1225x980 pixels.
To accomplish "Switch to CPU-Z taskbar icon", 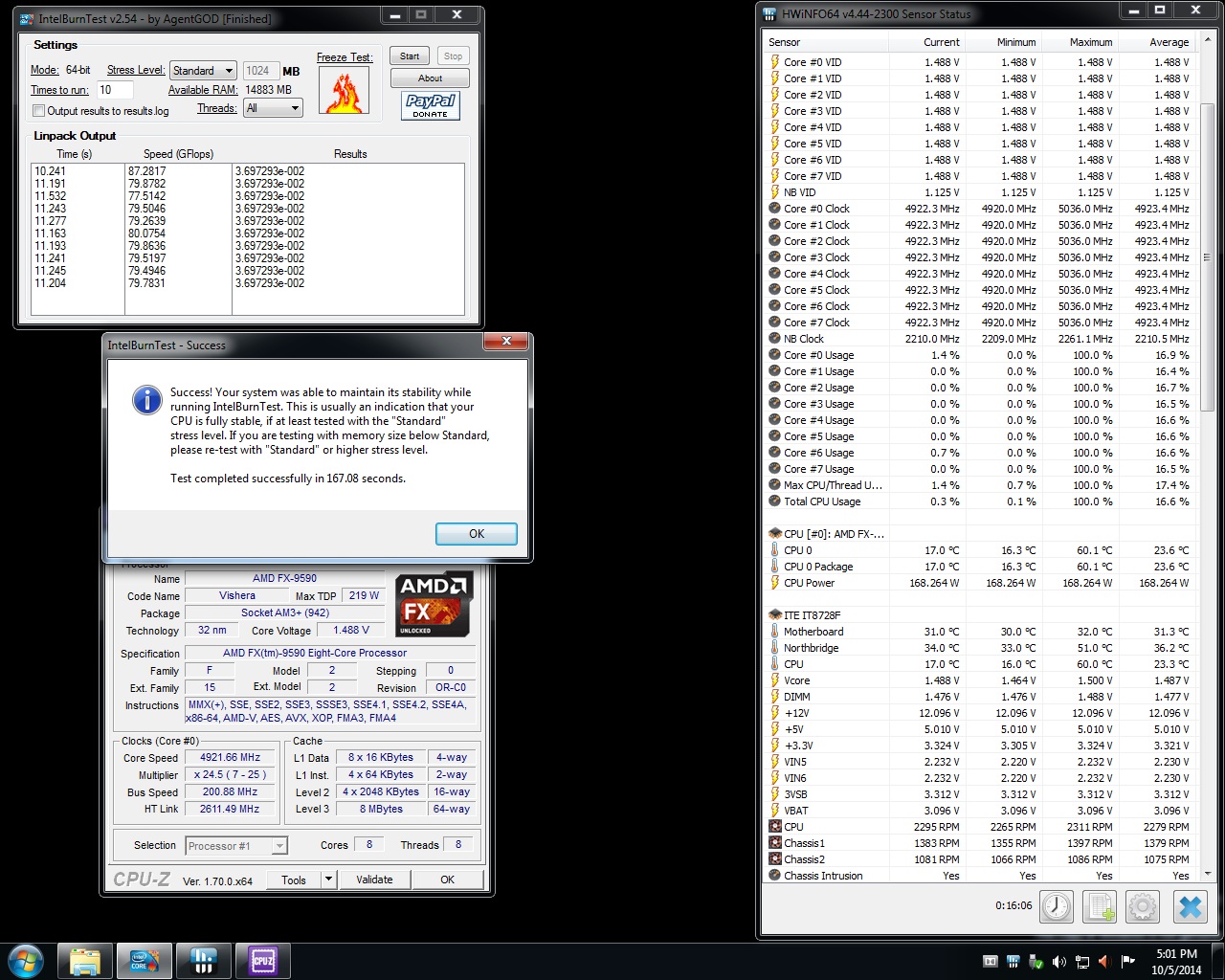I will (262, 961).
